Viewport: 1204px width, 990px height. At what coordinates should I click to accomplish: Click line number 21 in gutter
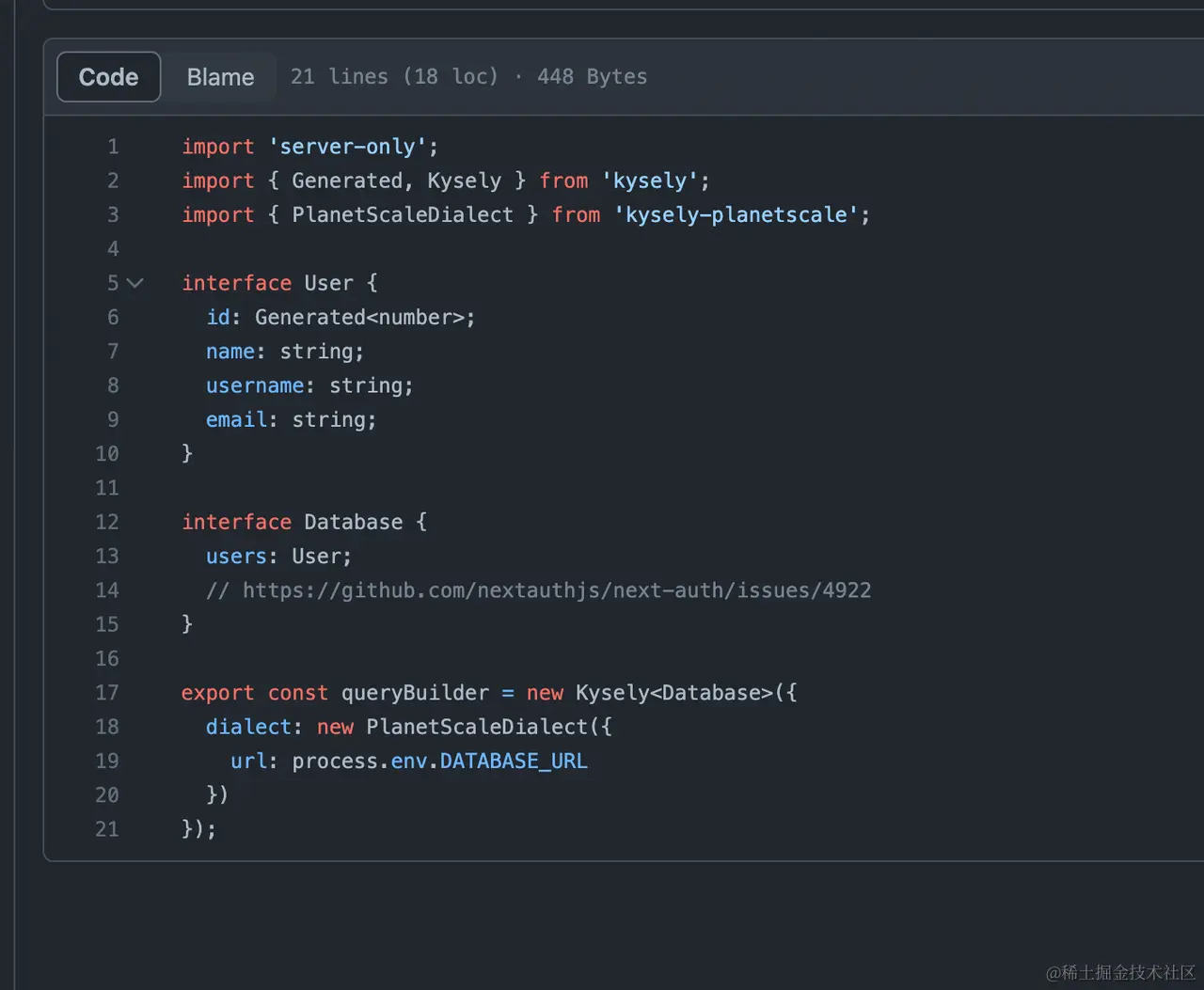(107, 829)
